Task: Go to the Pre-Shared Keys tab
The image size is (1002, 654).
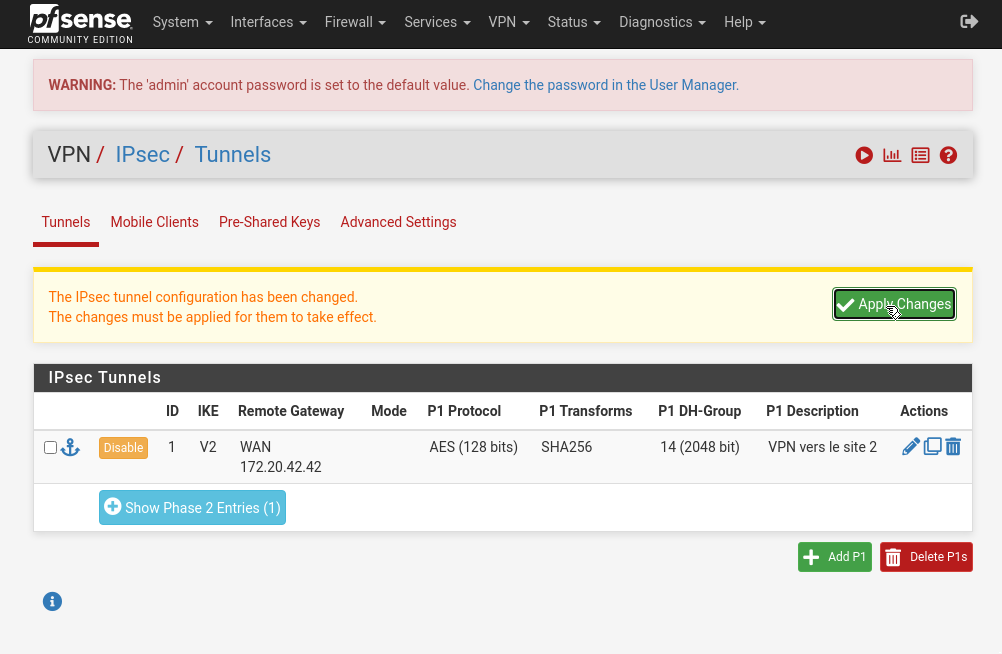Action: pos(269,222)
